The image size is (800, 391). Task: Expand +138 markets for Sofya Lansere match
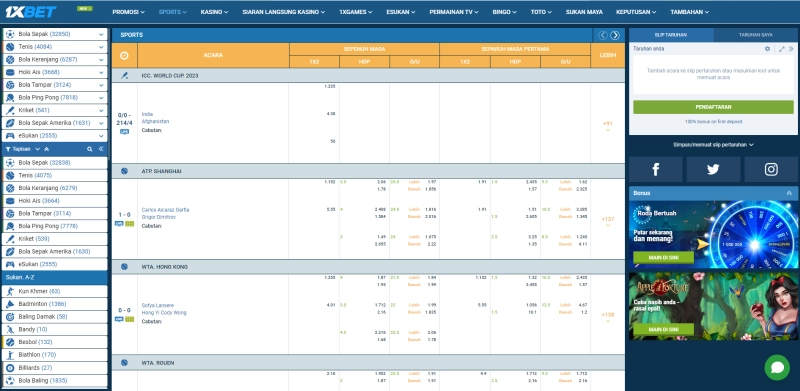607,317
